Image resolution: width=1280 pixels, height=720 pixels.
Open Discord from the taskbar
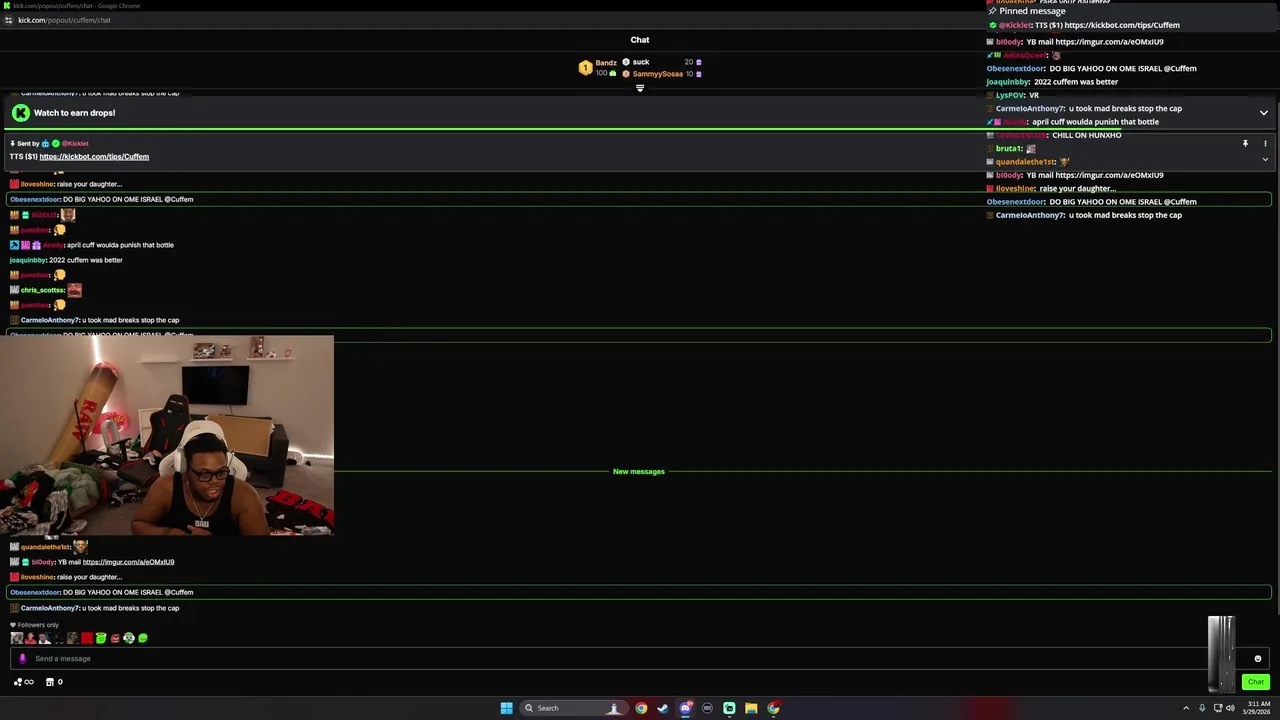(685, 708)
